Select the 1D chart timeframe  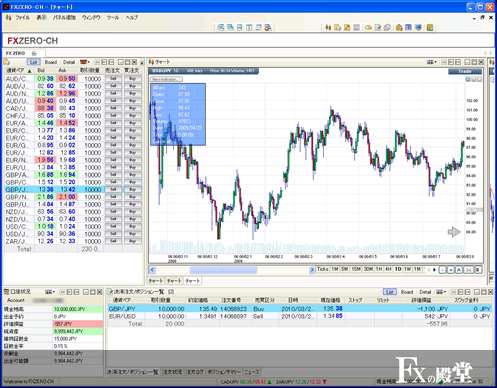(398, 269)
